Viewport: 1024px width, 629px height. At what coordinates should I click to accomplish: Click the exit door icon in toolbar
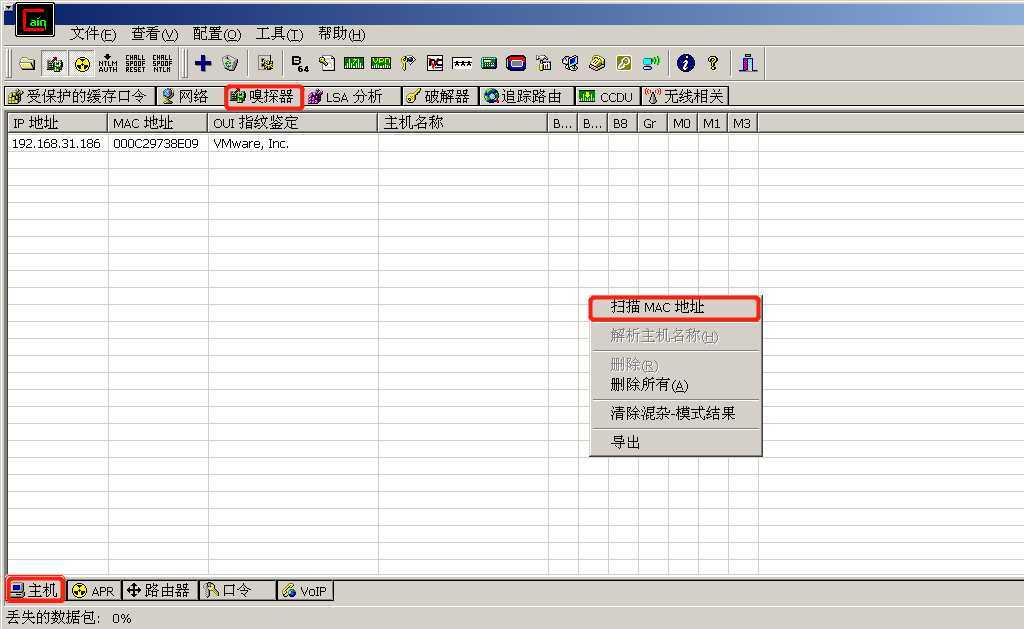coord(748,63)
